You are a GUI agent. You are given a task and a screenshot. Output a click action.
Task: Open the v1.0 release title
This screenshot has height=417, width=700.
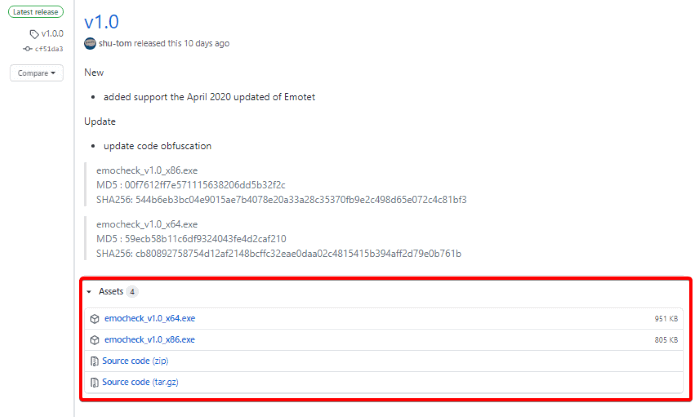click(101, 22)
